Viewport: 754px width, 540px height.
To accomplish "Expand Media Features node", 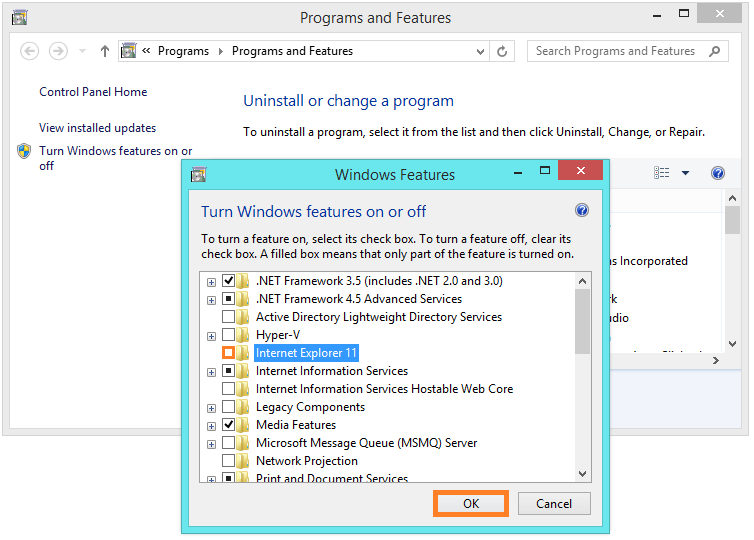I will point(211,427).
